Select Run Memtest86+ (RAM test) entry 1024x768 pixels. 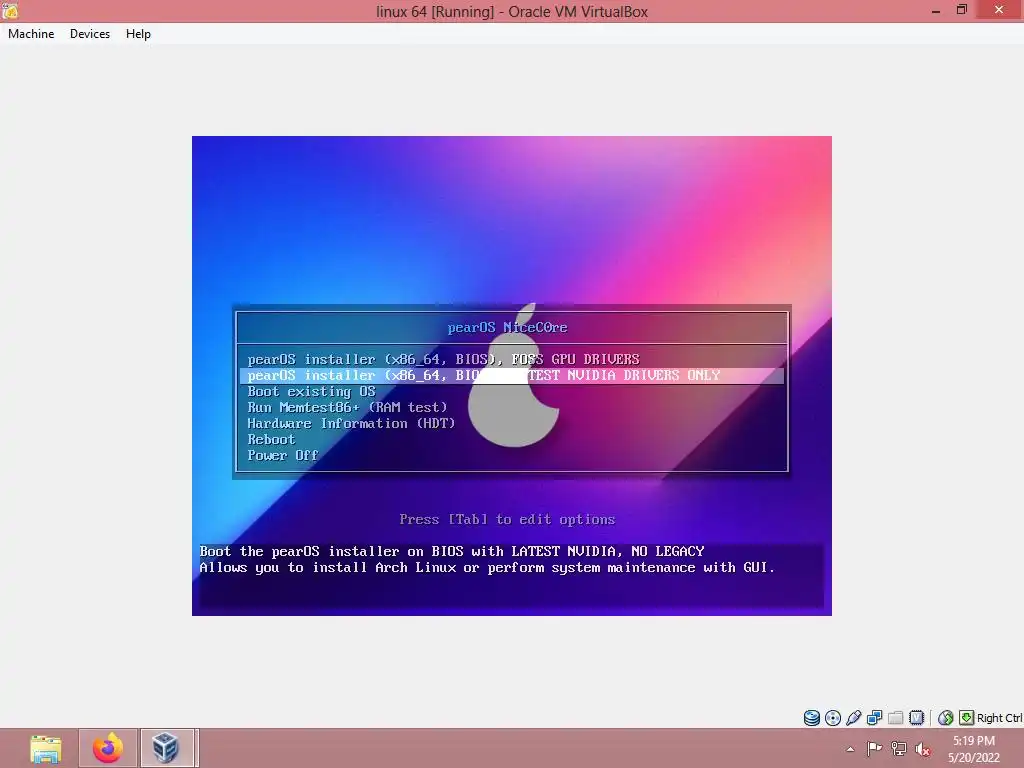(511, 408)
